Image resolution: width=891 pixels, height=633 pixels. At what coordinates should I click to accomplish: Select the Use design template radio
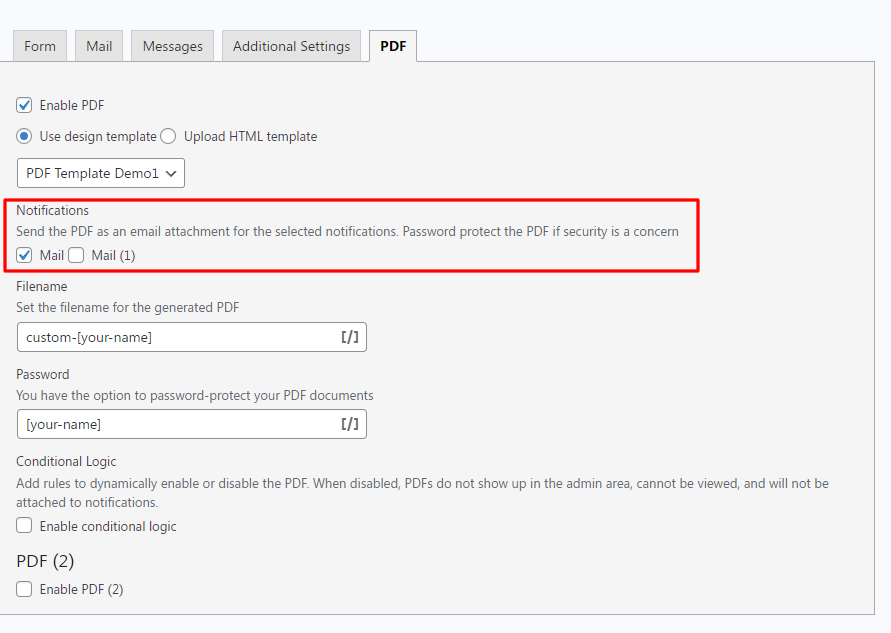click(x=25, y=136)
